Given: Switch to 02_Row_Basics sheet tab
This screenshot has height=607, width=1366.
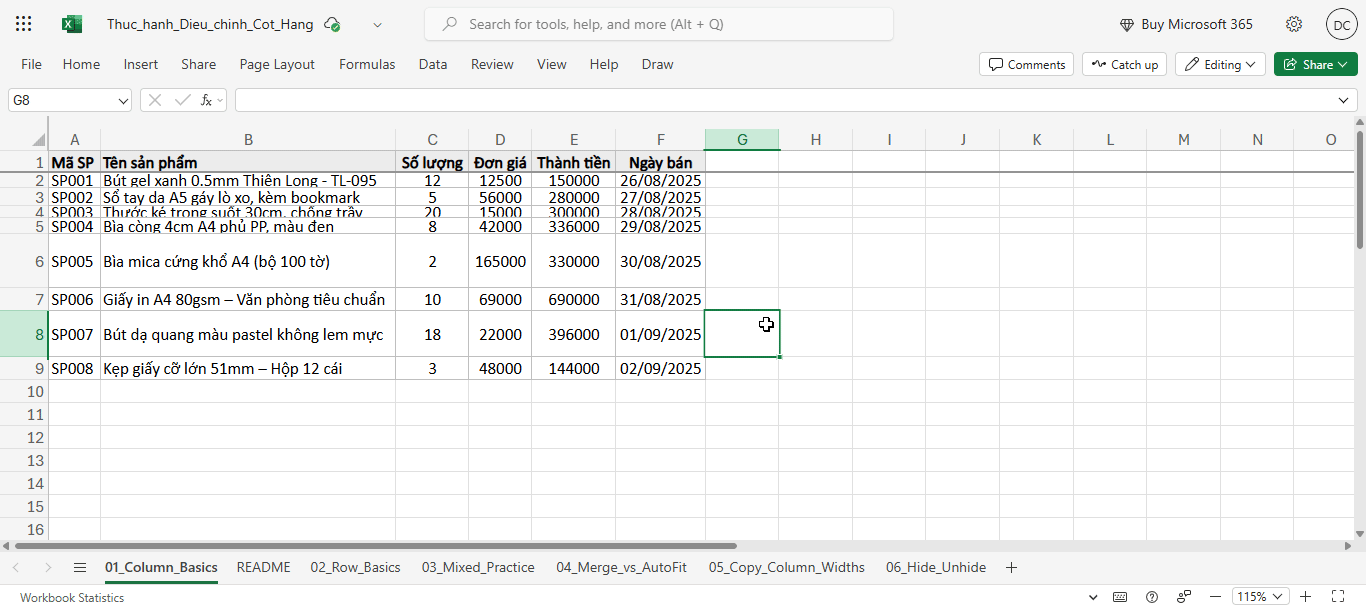Looking at the screenshot, I should tap(355, 567).
